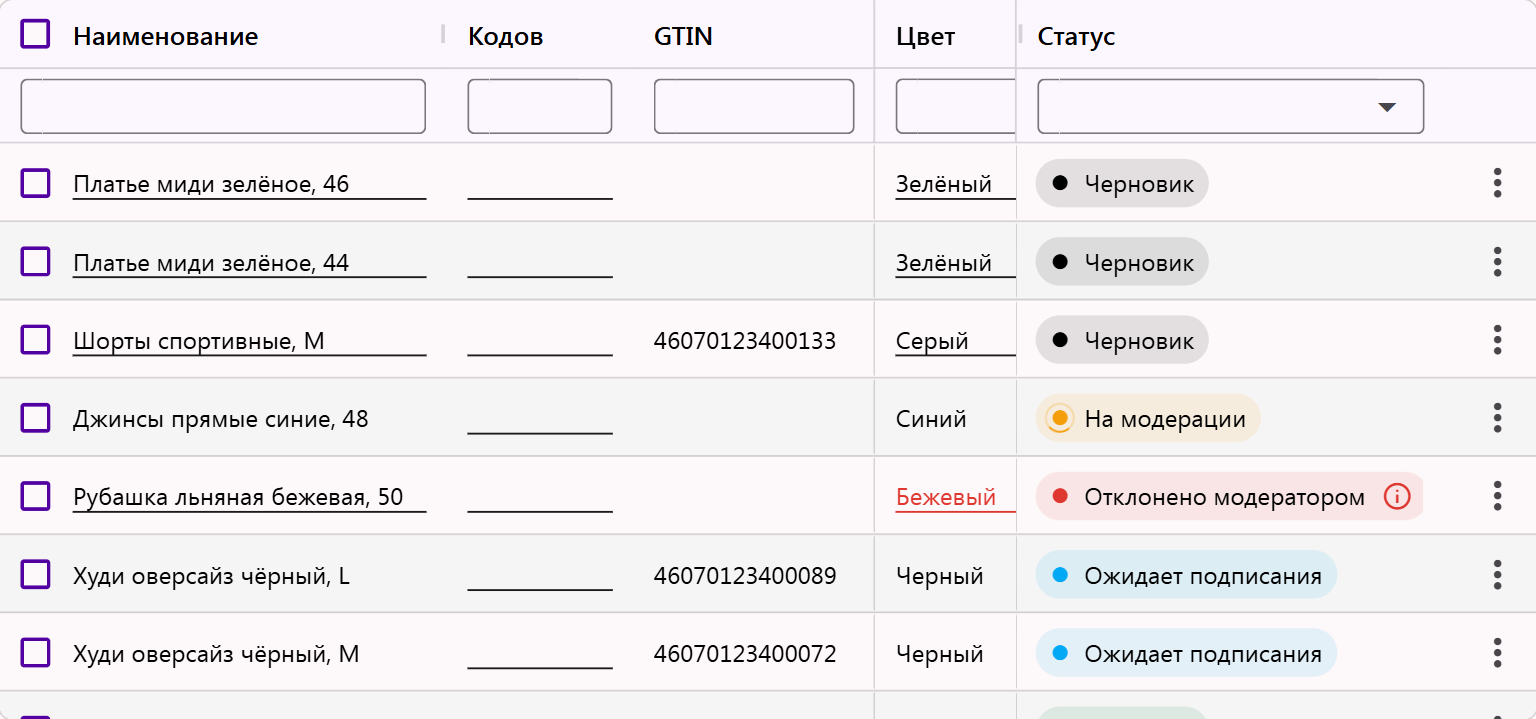Click the GTIN value 46070123400133

(745, 341)
